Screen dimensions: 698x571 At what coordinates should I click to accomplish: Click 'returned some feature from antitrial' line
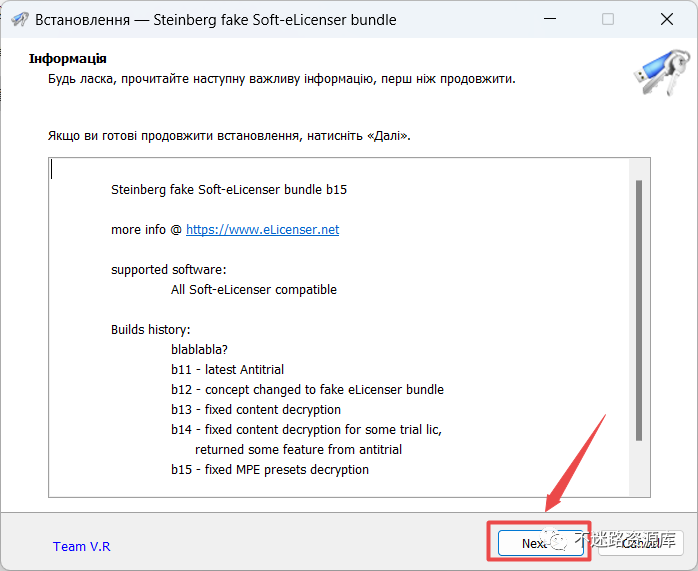(x=299, y=450)
